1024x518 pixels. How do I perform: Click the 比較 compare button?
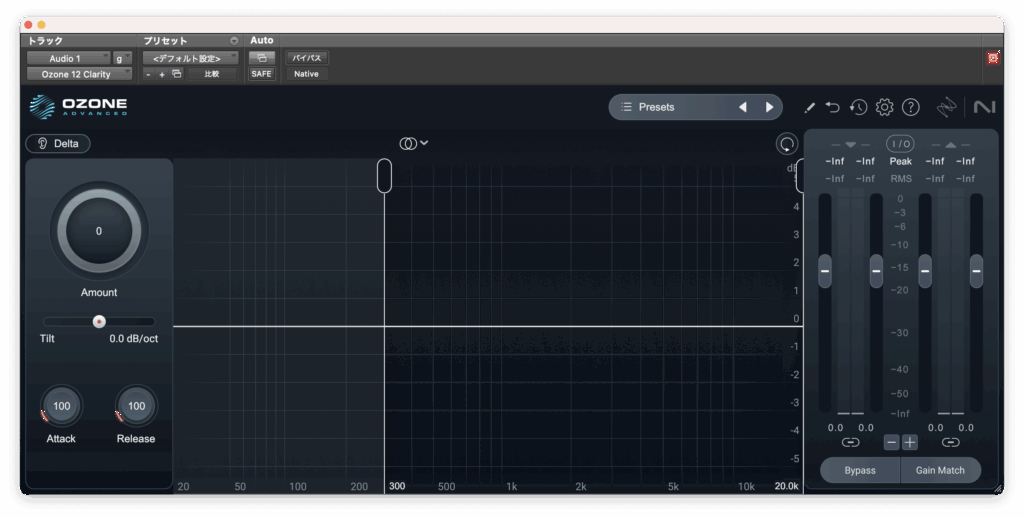(x=212, y=74)
